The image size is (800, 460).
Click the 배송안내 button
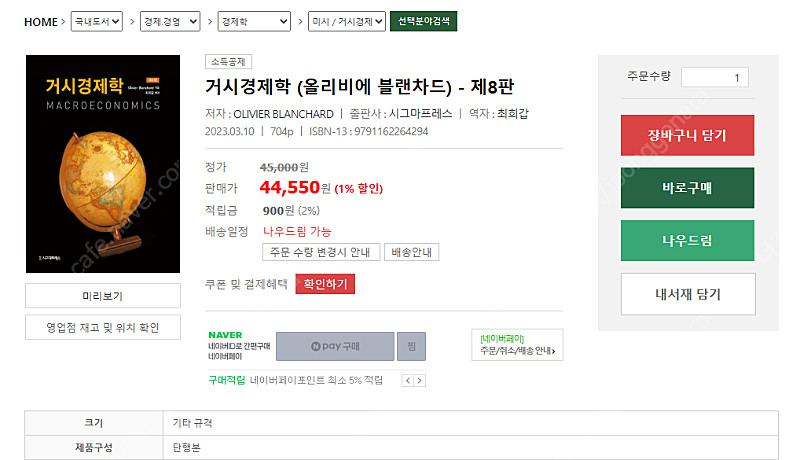(x=411, y=252)
